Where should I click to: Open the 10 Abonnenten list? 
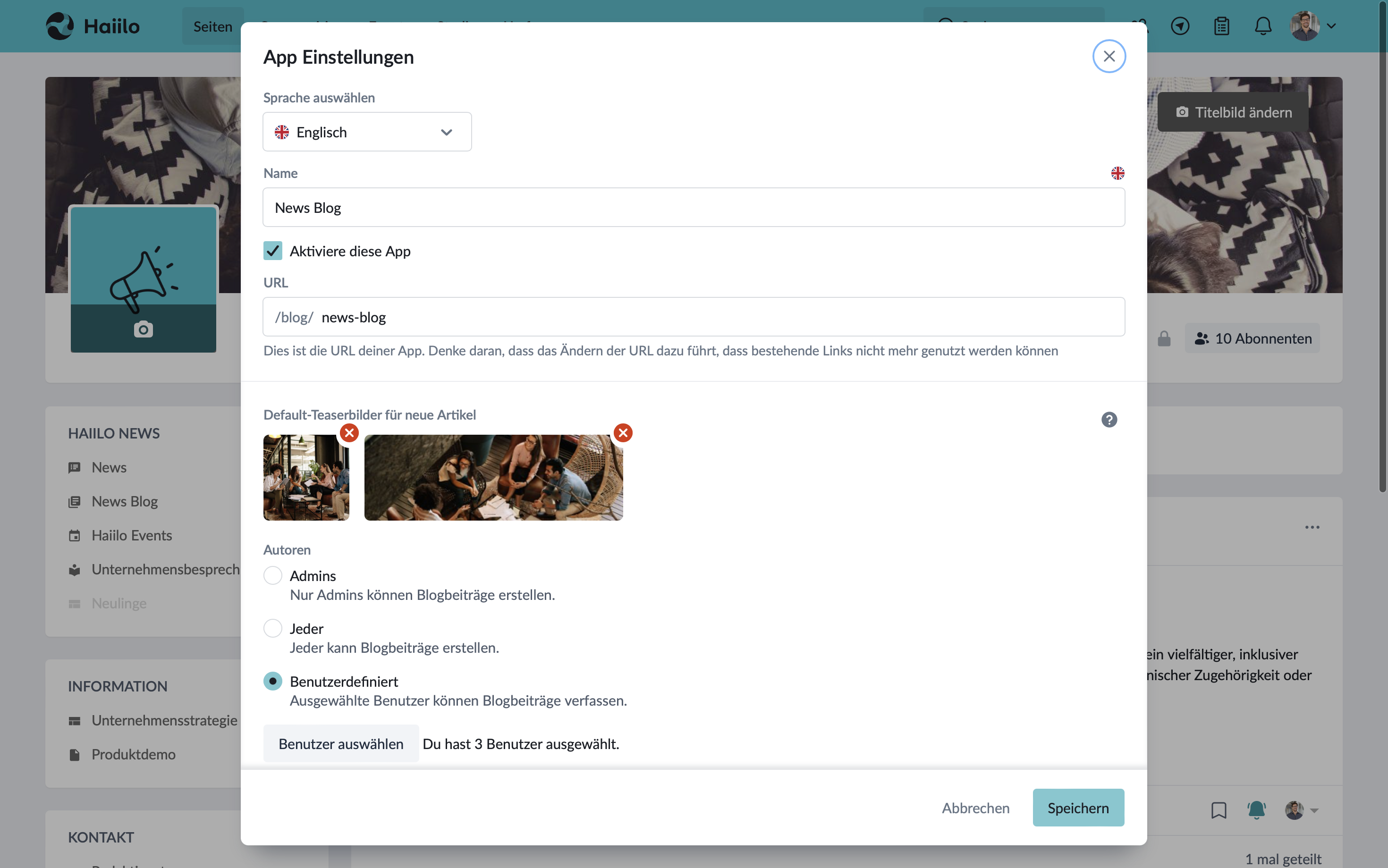click(x=1252, y=338)
